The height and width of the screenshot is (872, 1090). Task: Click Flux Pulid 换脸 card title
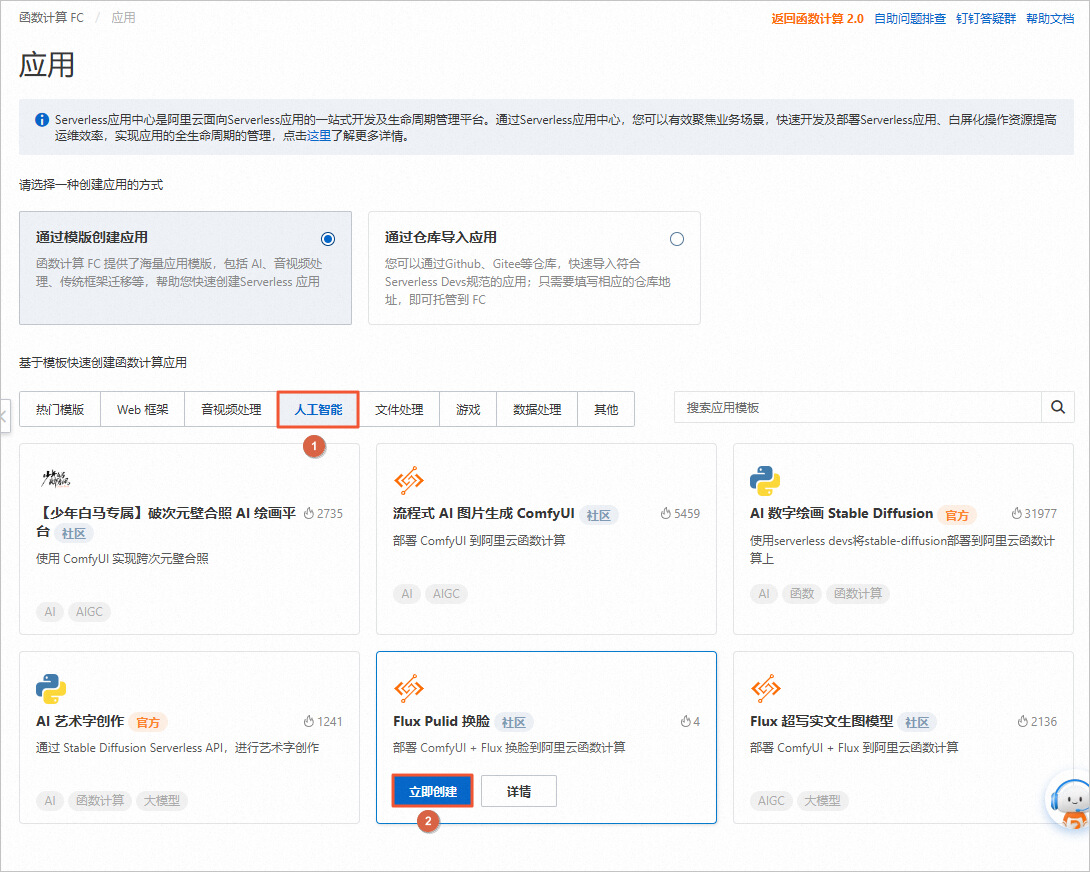(x=441, y=721)
